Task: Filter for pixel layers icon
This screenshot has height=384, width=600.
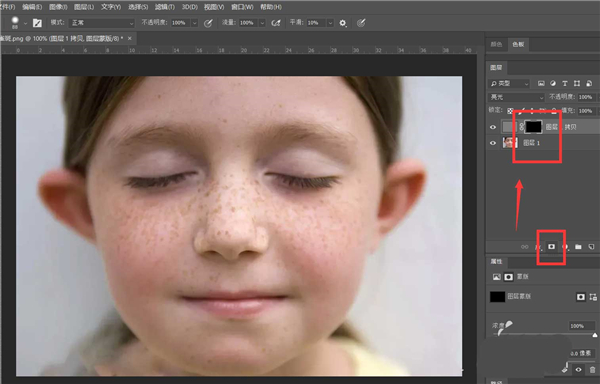Action: (x=541, y=83)
